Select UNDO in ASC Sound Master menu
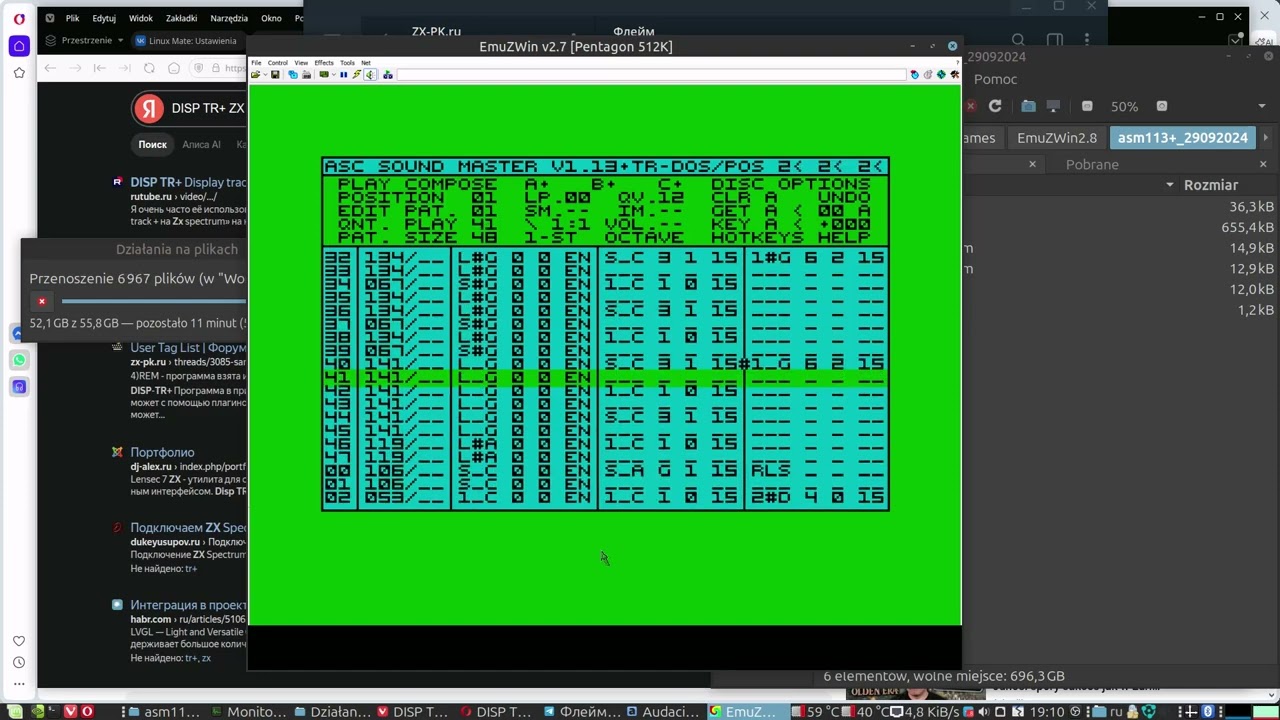The width and height of the screenshot is (1280, 720). click(x=844, y=198)
